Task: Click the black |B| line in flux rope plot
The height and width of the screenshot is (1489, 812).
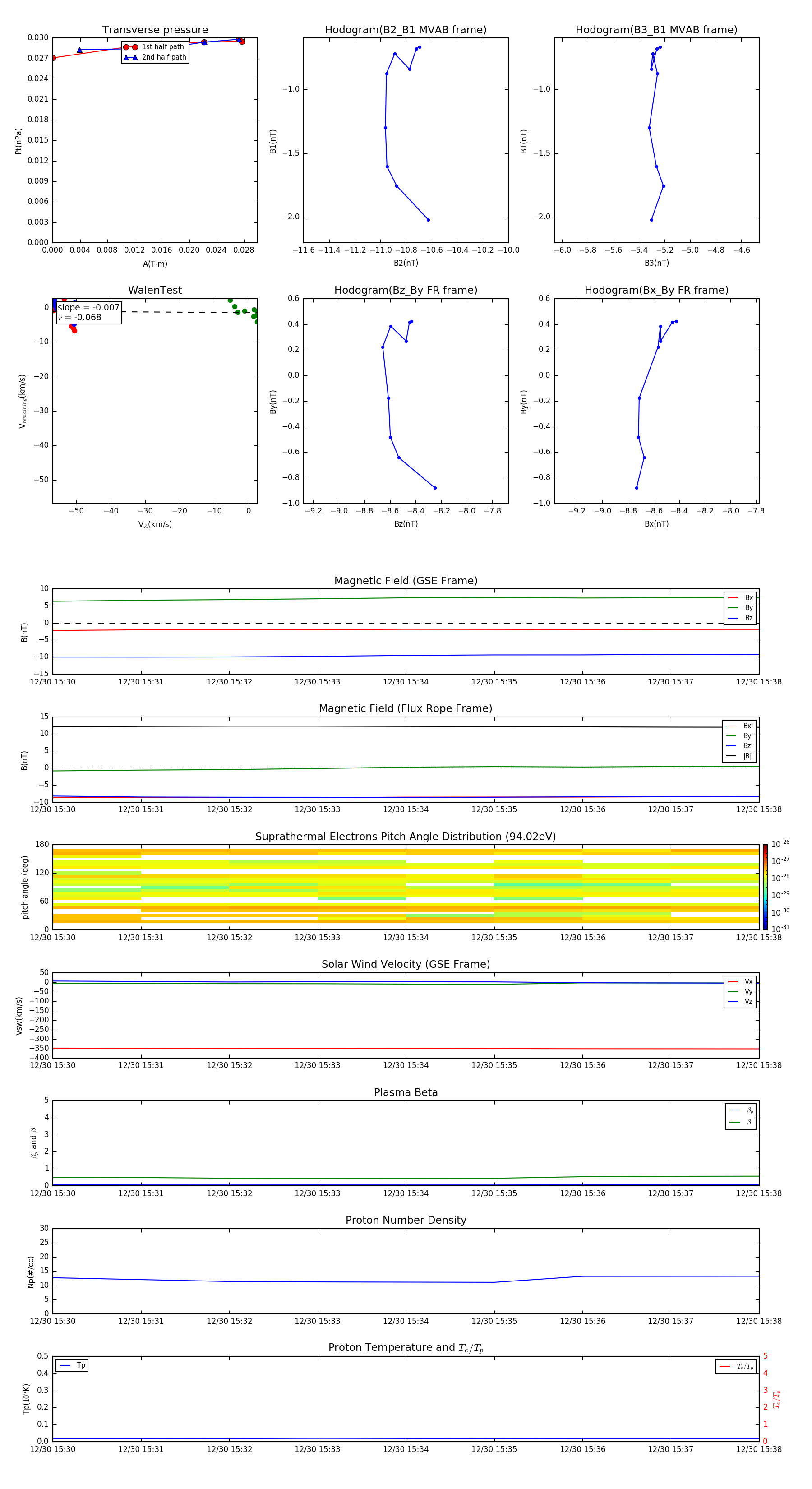Action: [x=406, y=726]
